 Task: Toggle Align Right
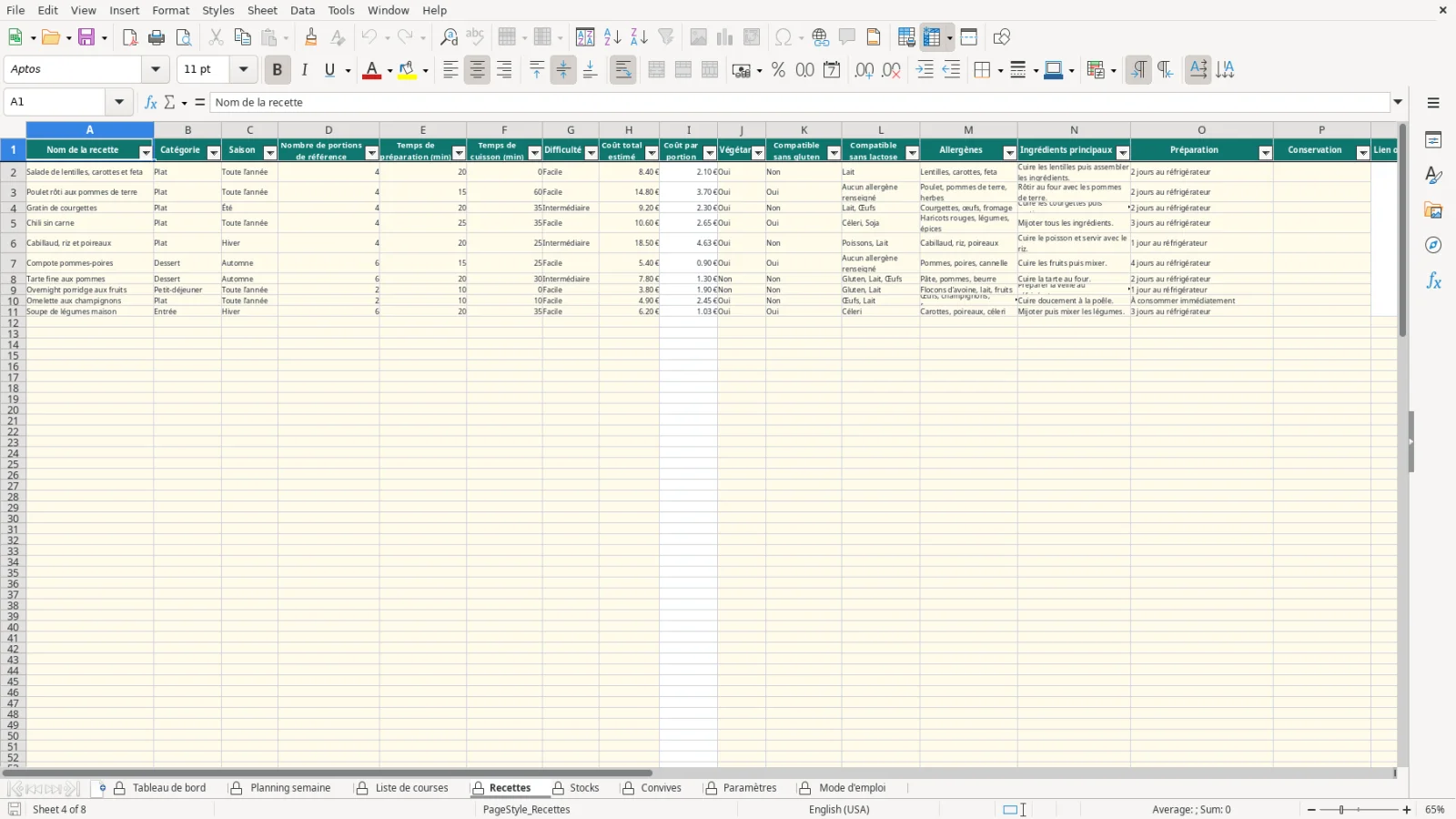click(x=504, y=70)
